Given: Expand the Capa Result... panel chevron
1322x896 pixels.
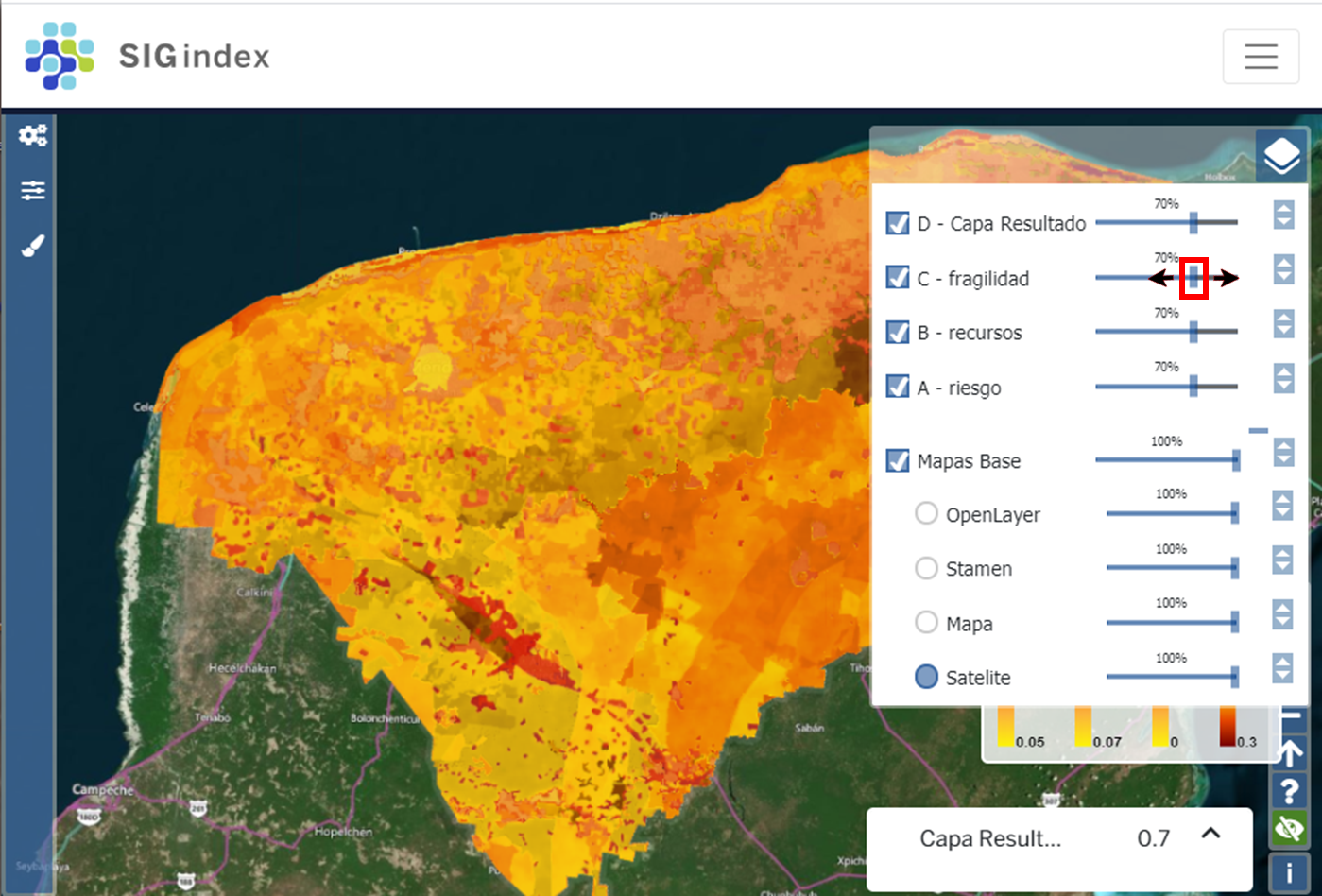Looking at the screenshot, I should click(1211, 834).
